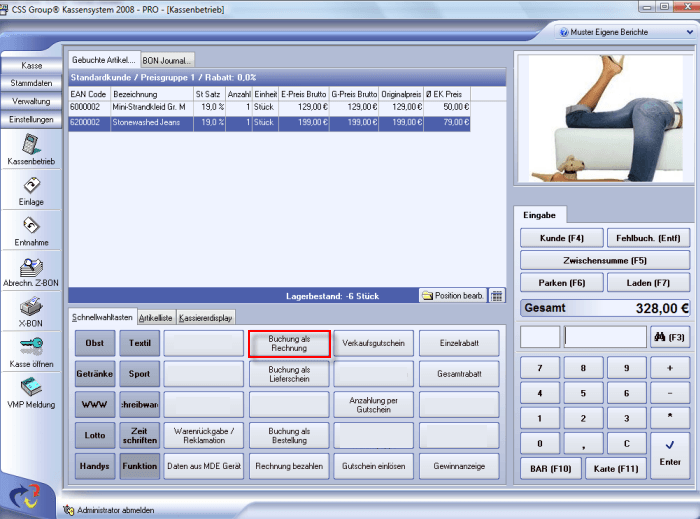The image size is (700, 519).
Task: Open the Kasse menu
Action: 31,66
